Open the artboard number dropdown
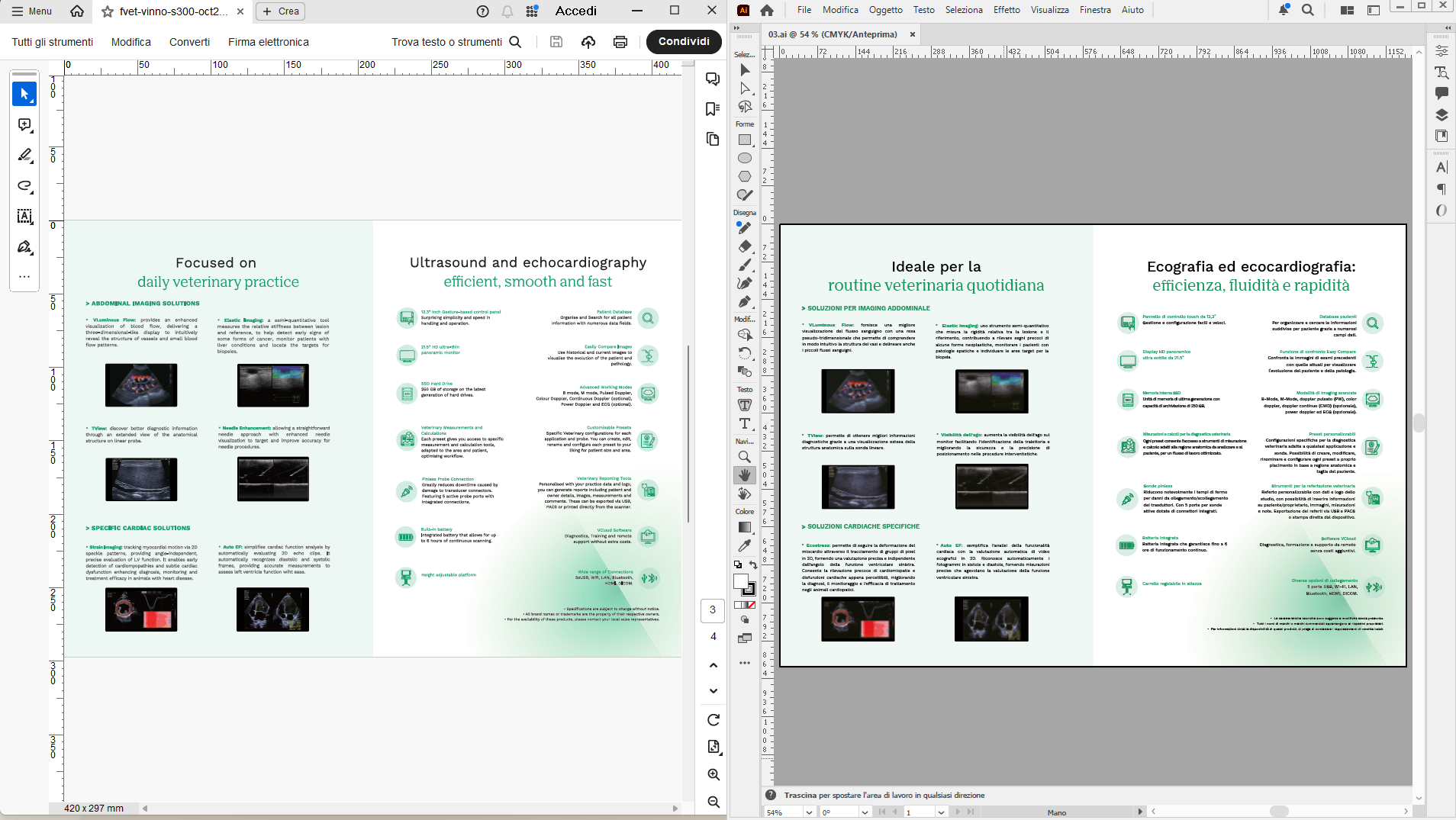The image size is (1456, 820). click(x=942, y=812)
